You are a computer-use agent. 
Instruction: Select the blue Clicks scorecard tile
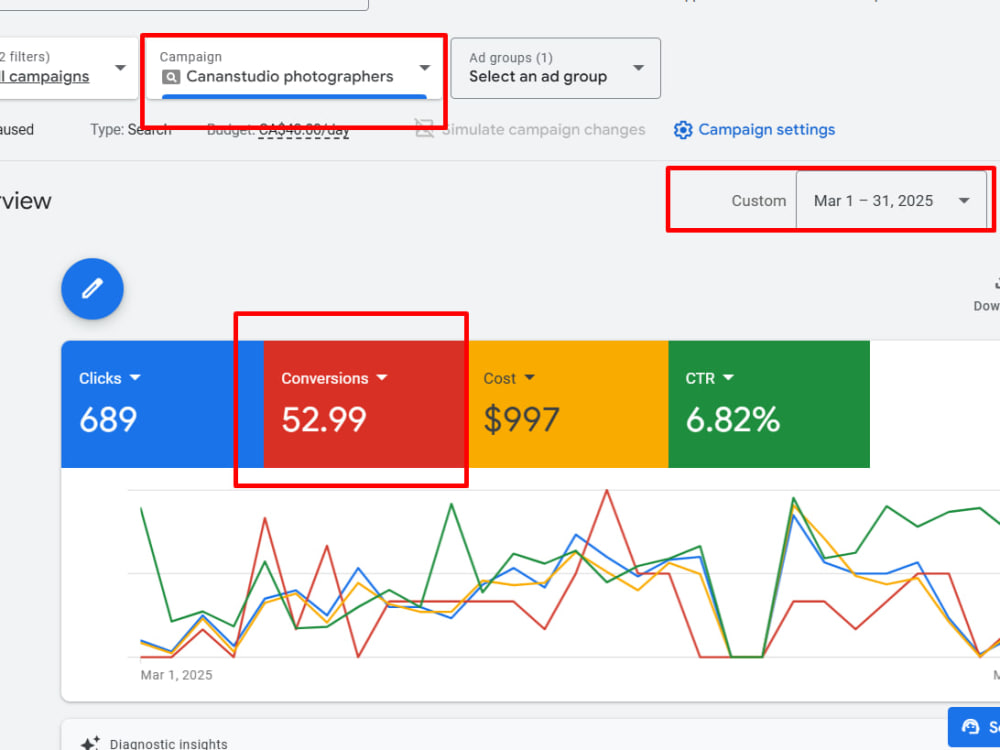click(x=162, y=404)
